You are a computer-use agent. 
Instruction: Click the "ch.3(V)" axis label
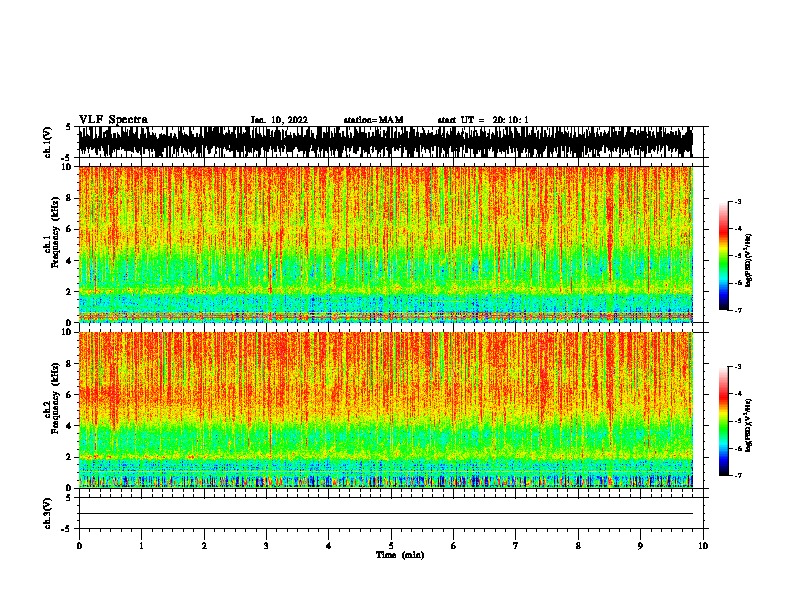point(48,513)
